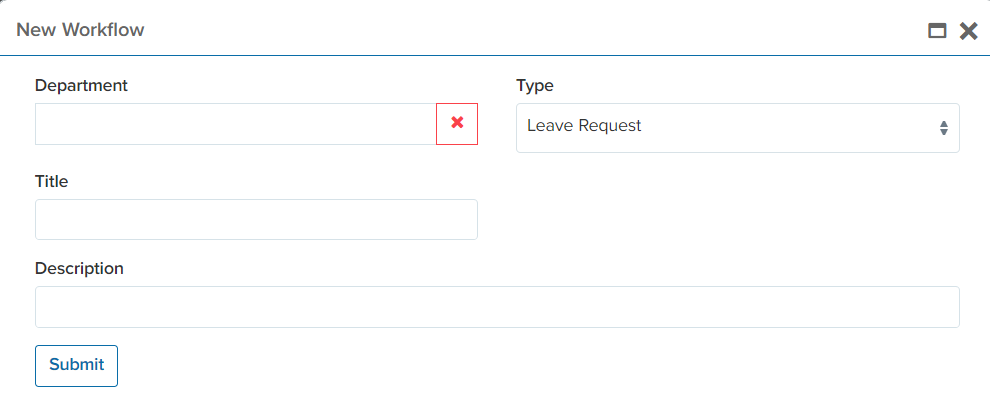Clear the Department field with red X
This screenshot has height=418, width=990.
click(x=457, y=123)
